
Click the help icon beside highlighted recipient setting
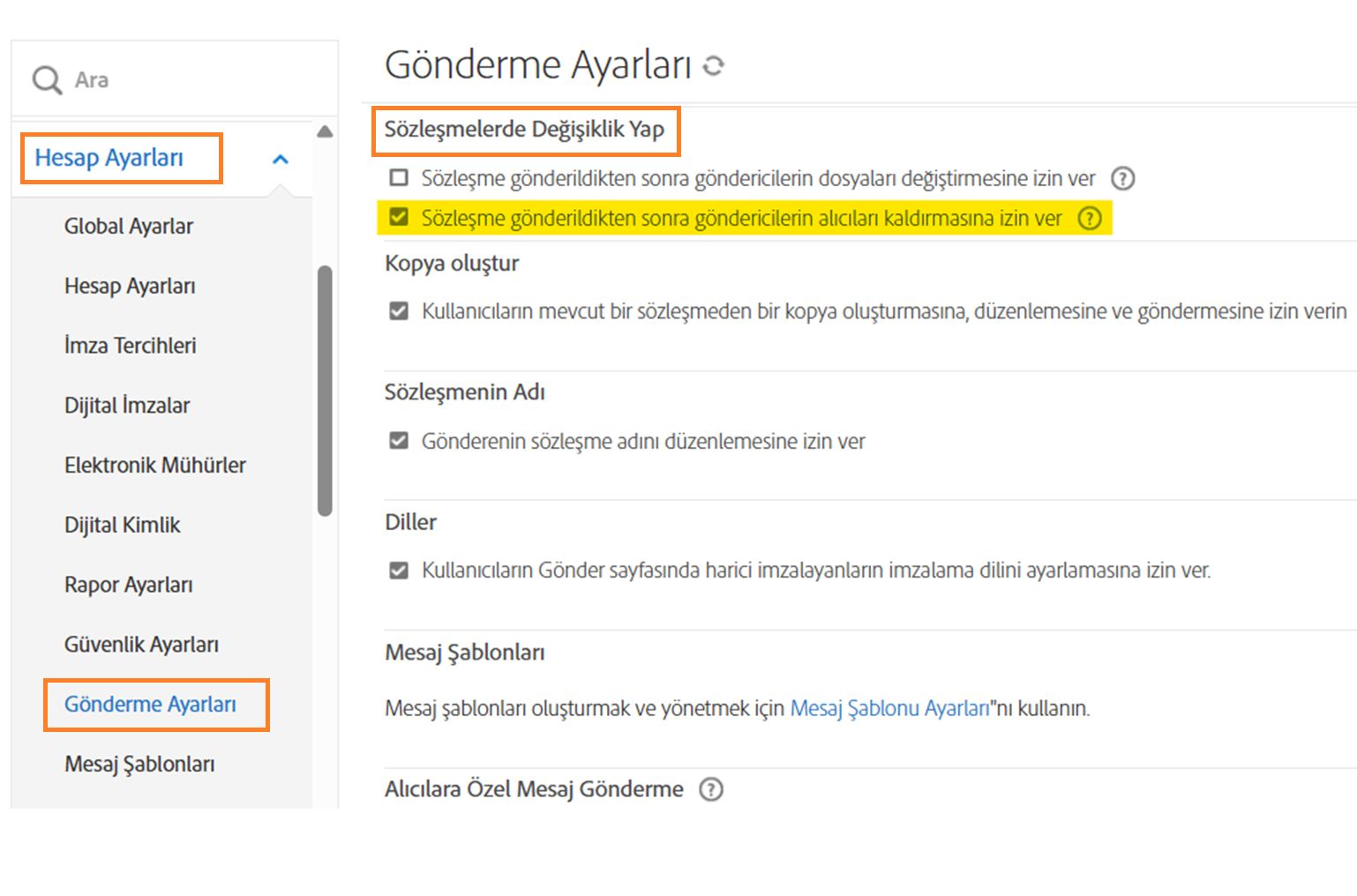(1091, 218)
